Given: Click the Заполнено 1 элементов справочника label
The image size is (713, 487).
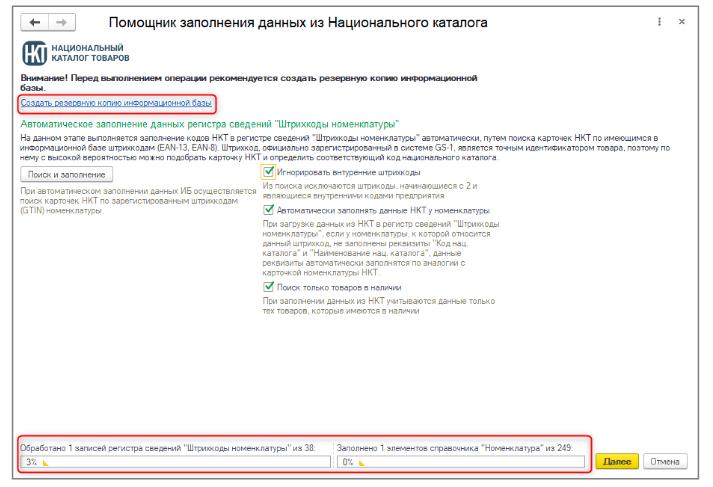Looking at the screenshot, I should [454, 447].
